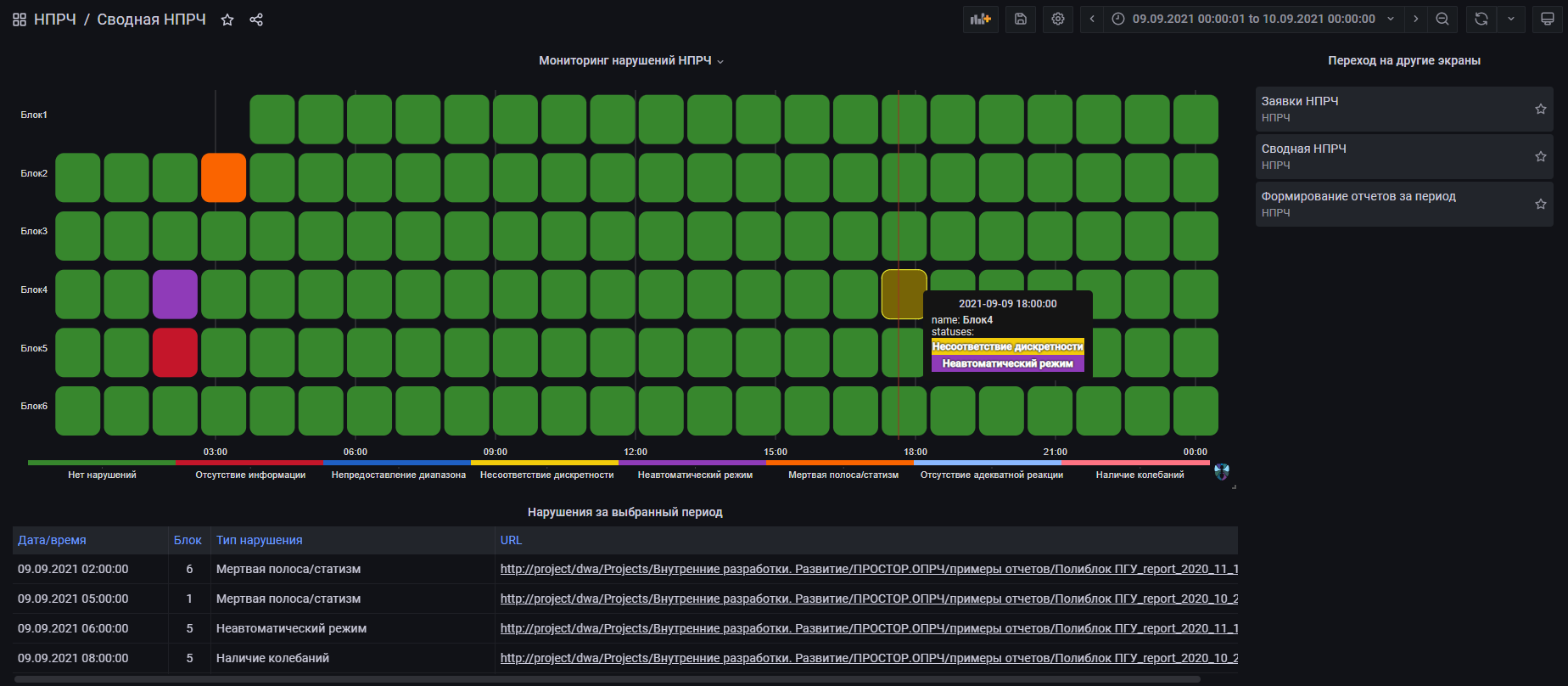Click the Add panel icon

(980, 19)
